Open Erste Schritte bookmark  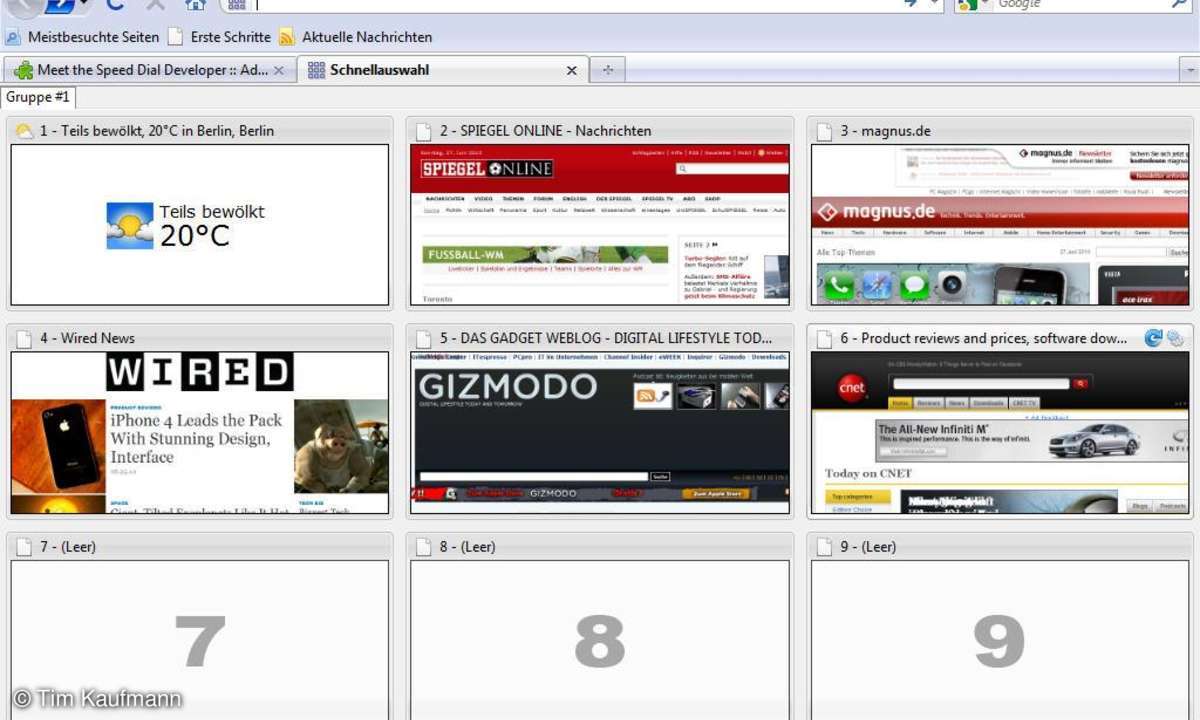click(x=219, y=37)
